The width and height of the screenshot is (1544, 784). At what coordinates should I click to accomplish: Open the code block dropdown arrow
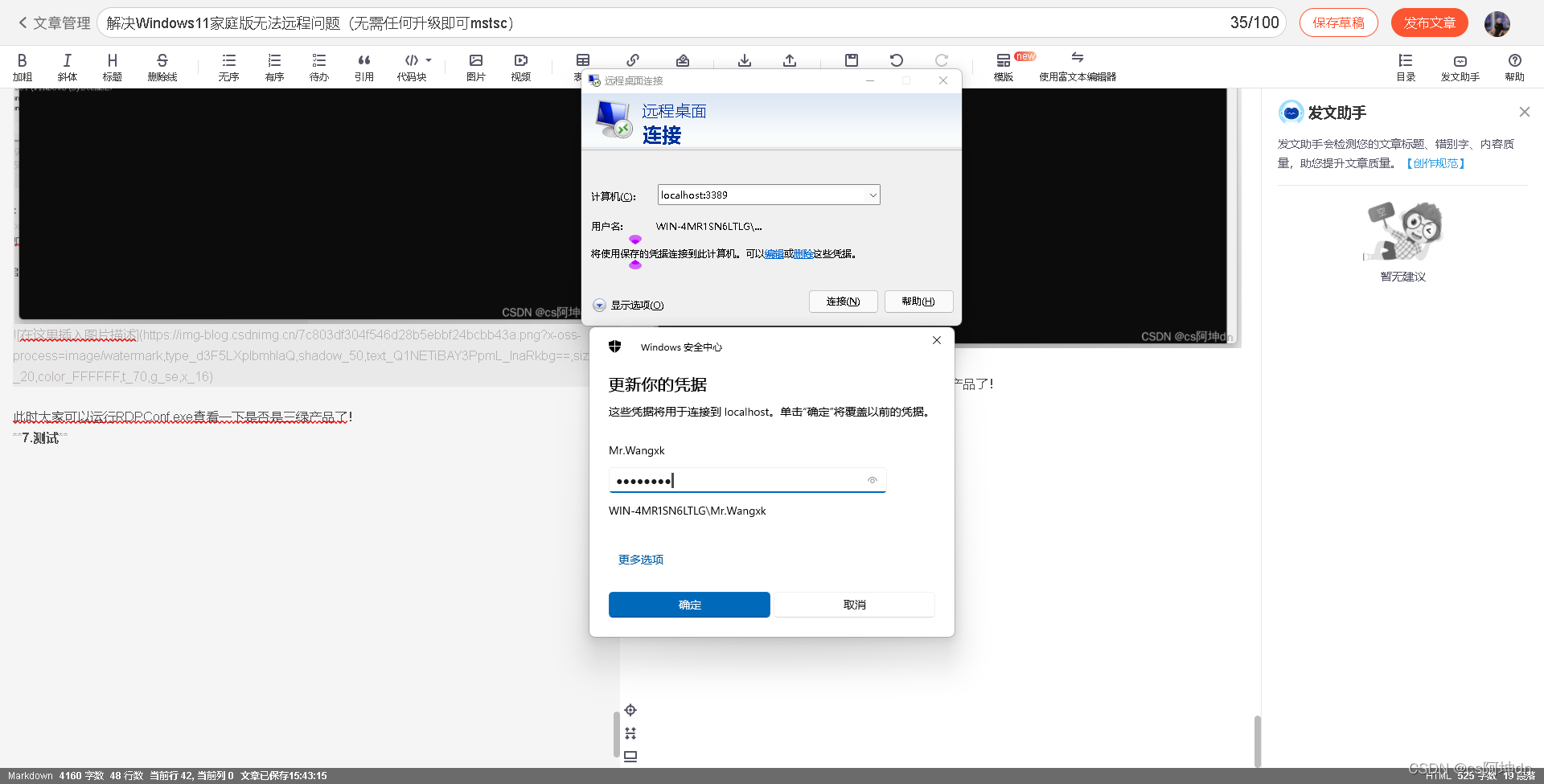[429, 60]
